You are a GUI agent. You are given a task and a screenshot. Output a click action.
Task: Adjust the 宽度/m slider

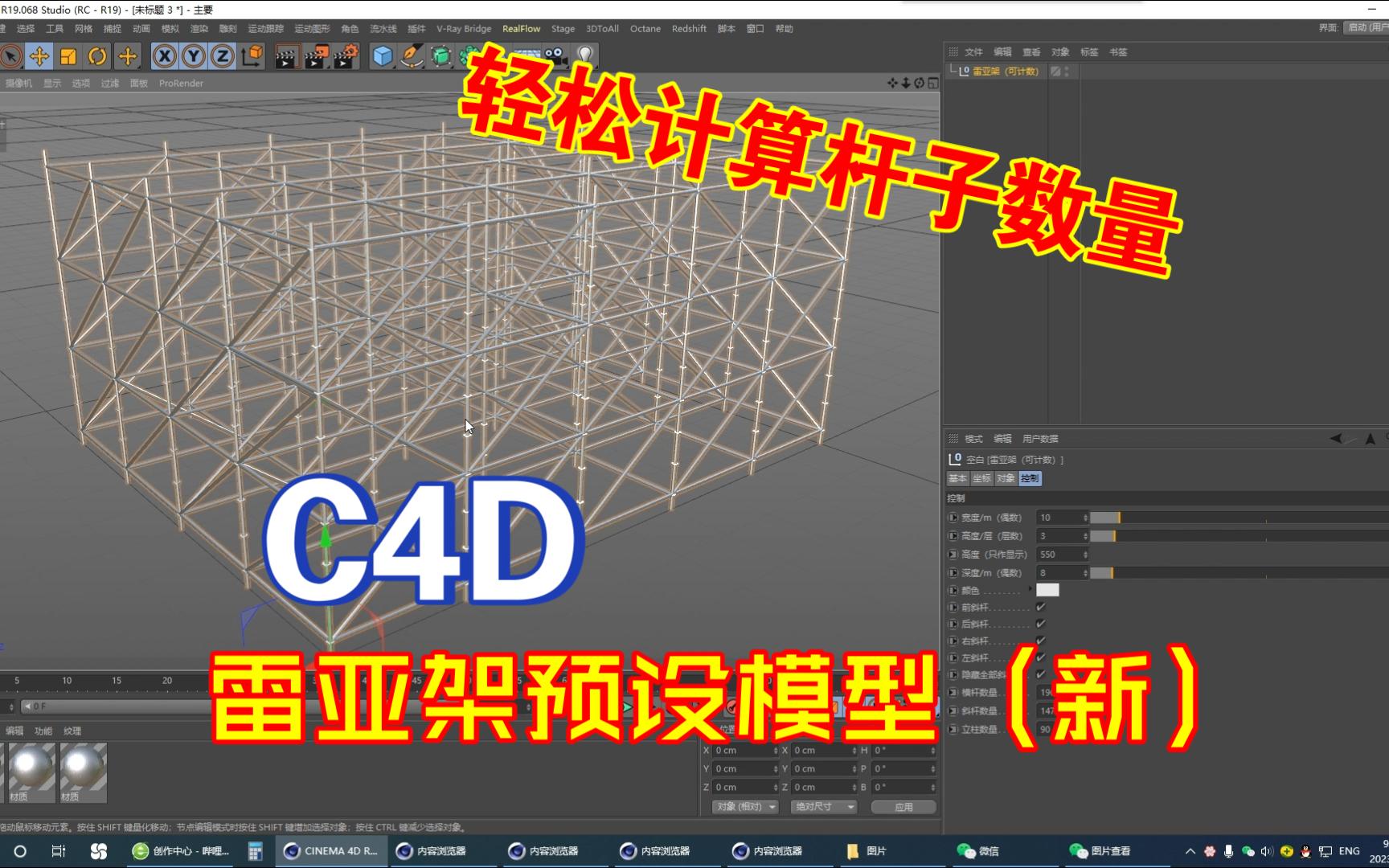click(1239, 518)
